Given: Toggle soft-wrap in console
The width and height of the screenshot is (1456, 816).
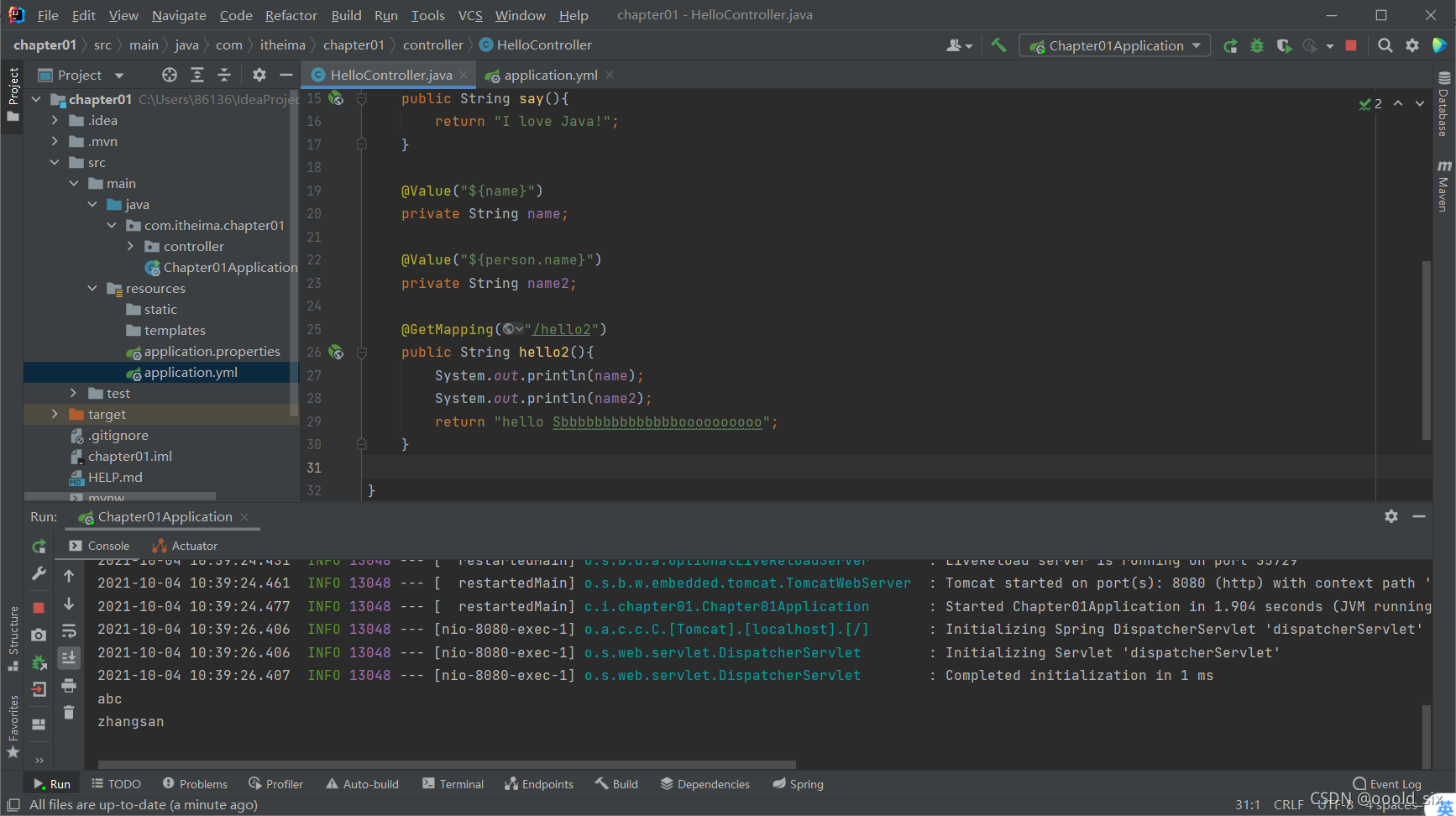Looking at the screenshot, I should coord(69,630).
